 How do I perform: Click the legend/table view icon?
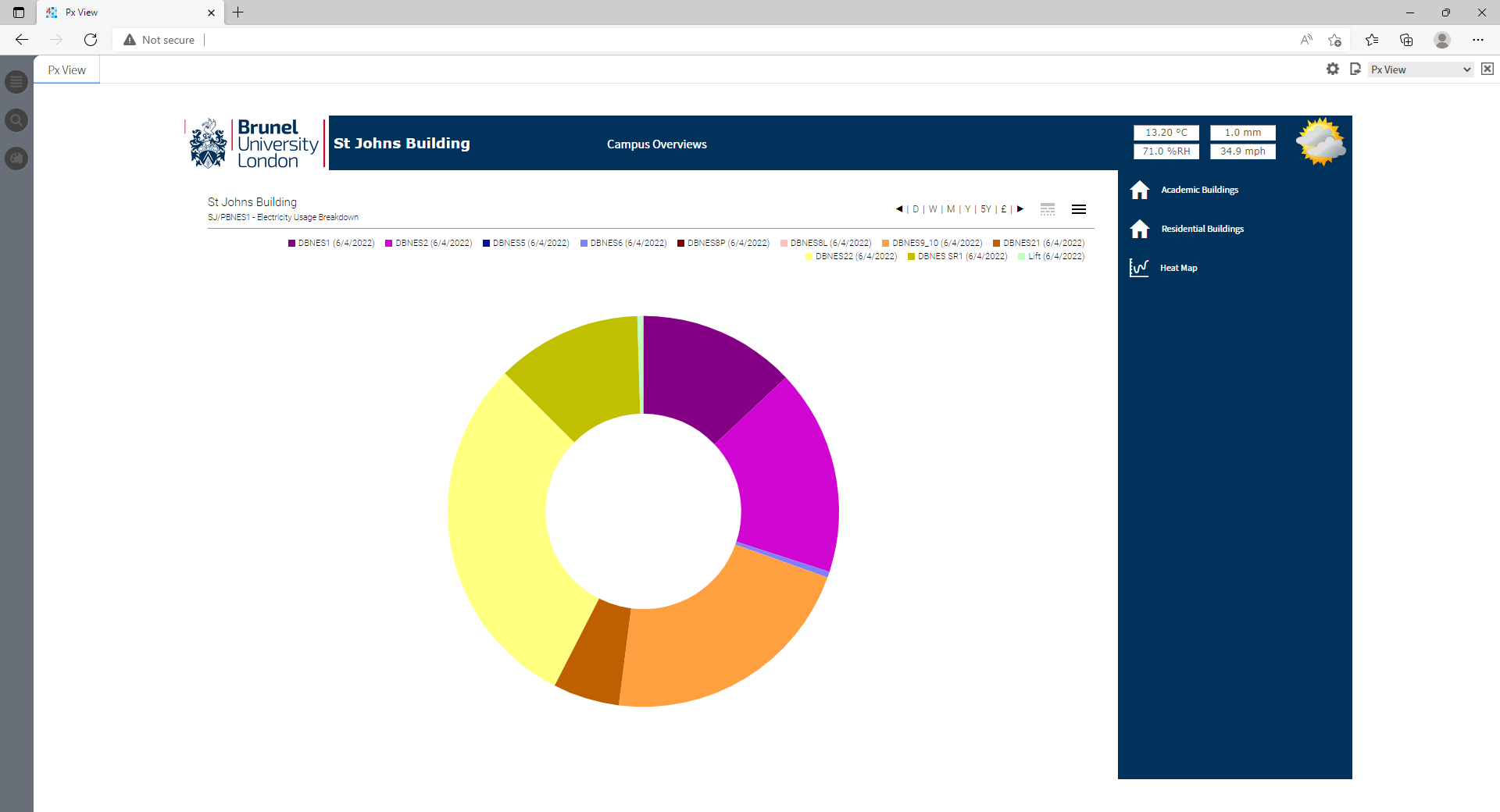[1048, 209]
